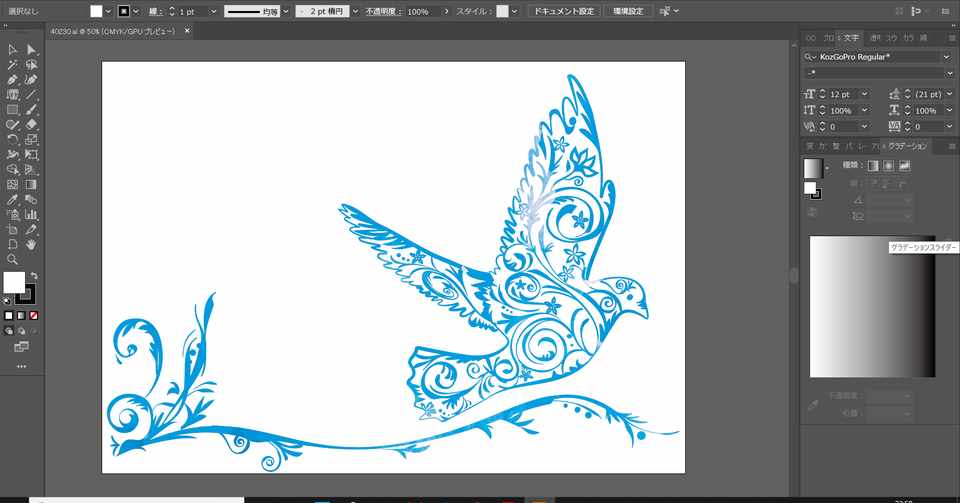Select the Selection (black arrow) tool

[12, 50]
